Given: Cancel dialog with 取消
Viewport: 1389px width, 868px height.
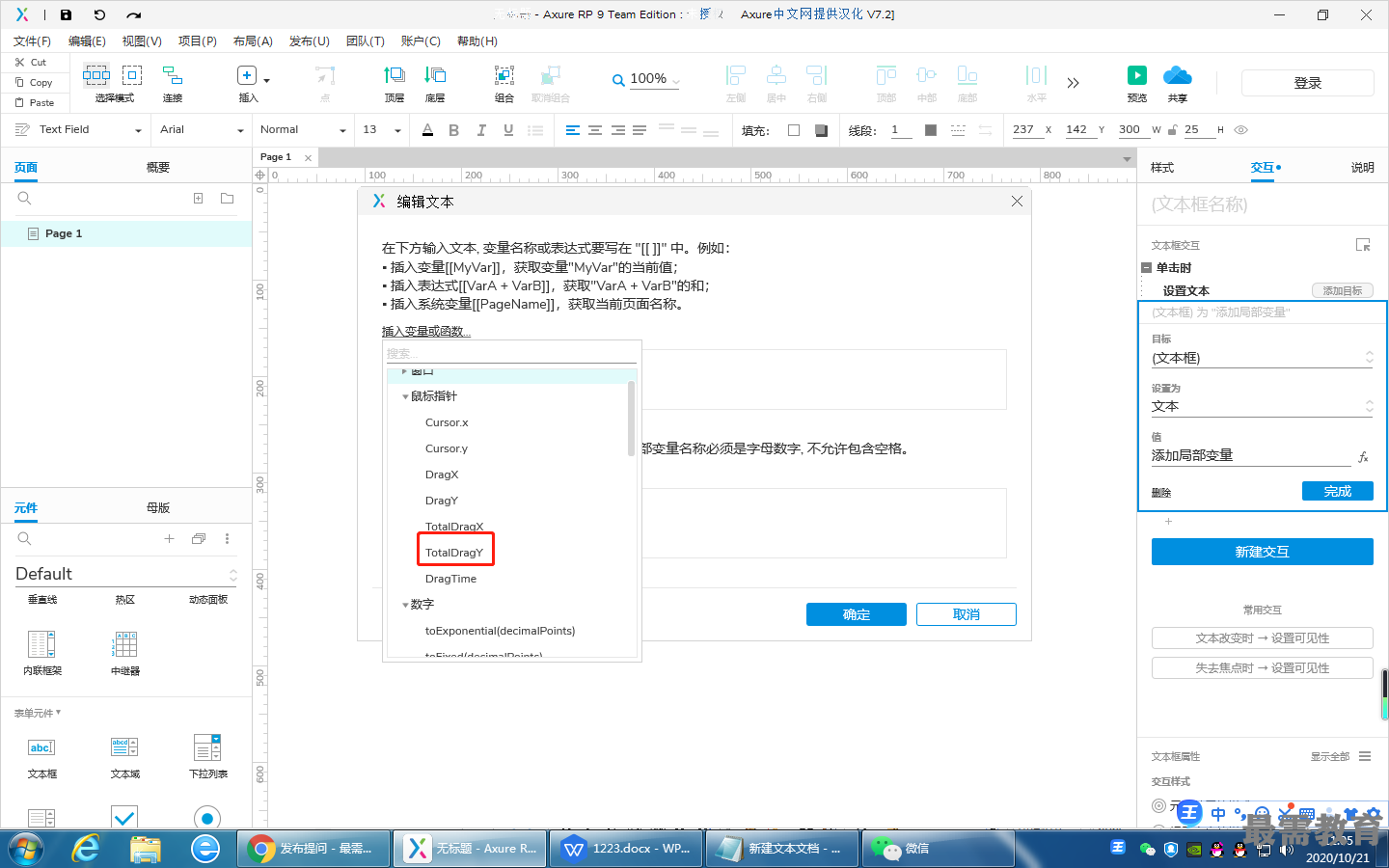Looking at the screenshot, I should pyautogui.click(x=966, y=614).
